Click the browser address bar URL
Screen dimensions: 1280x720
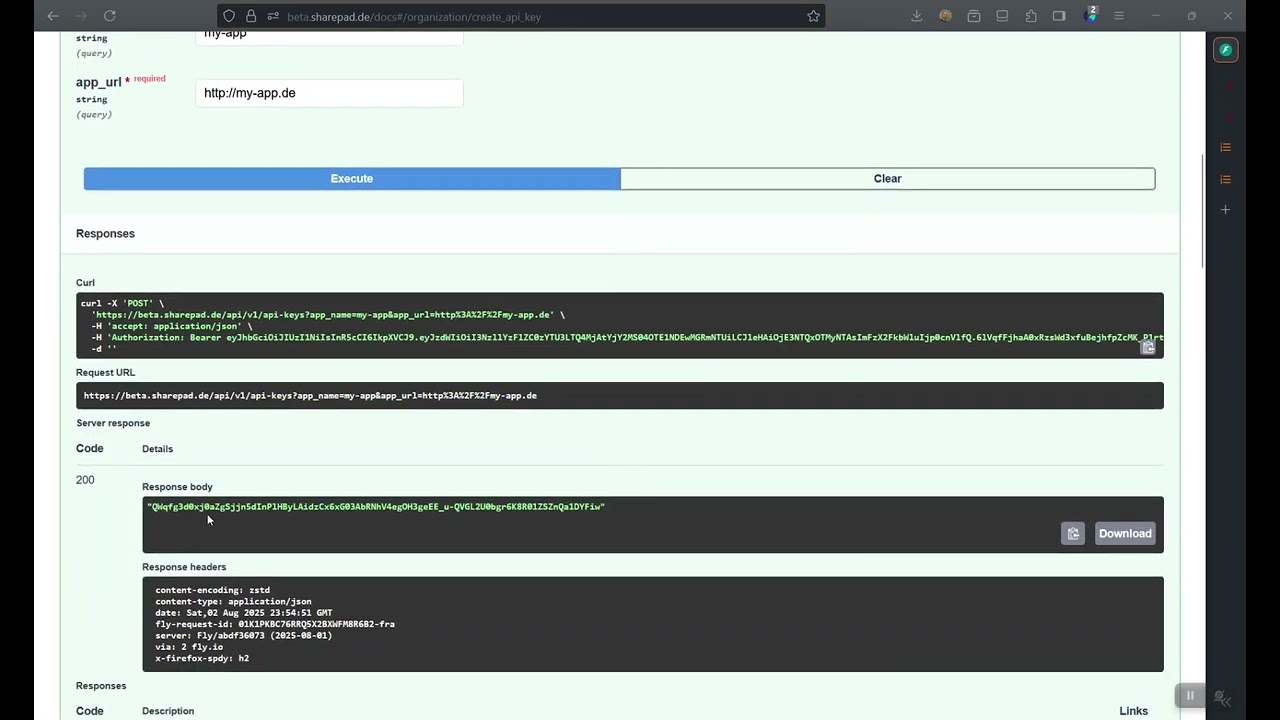tap(414, 17)
